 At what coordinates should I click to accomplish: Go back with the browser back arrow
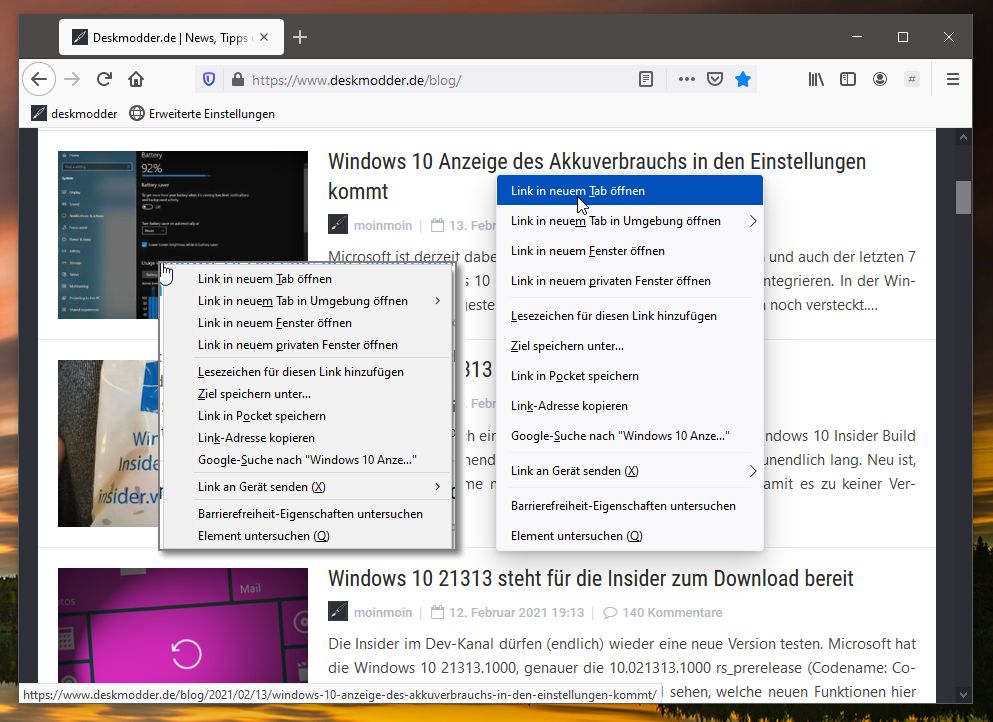39,80
